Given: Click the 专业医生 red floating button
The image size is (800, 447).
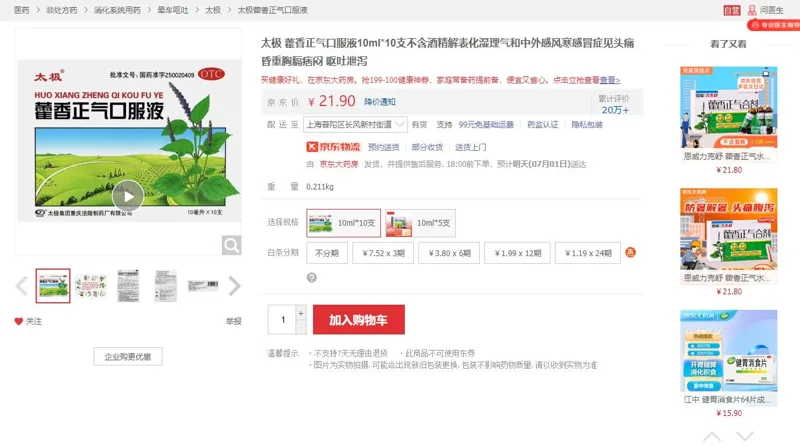Looking at the screenshot, I should (x=773, y=25).
